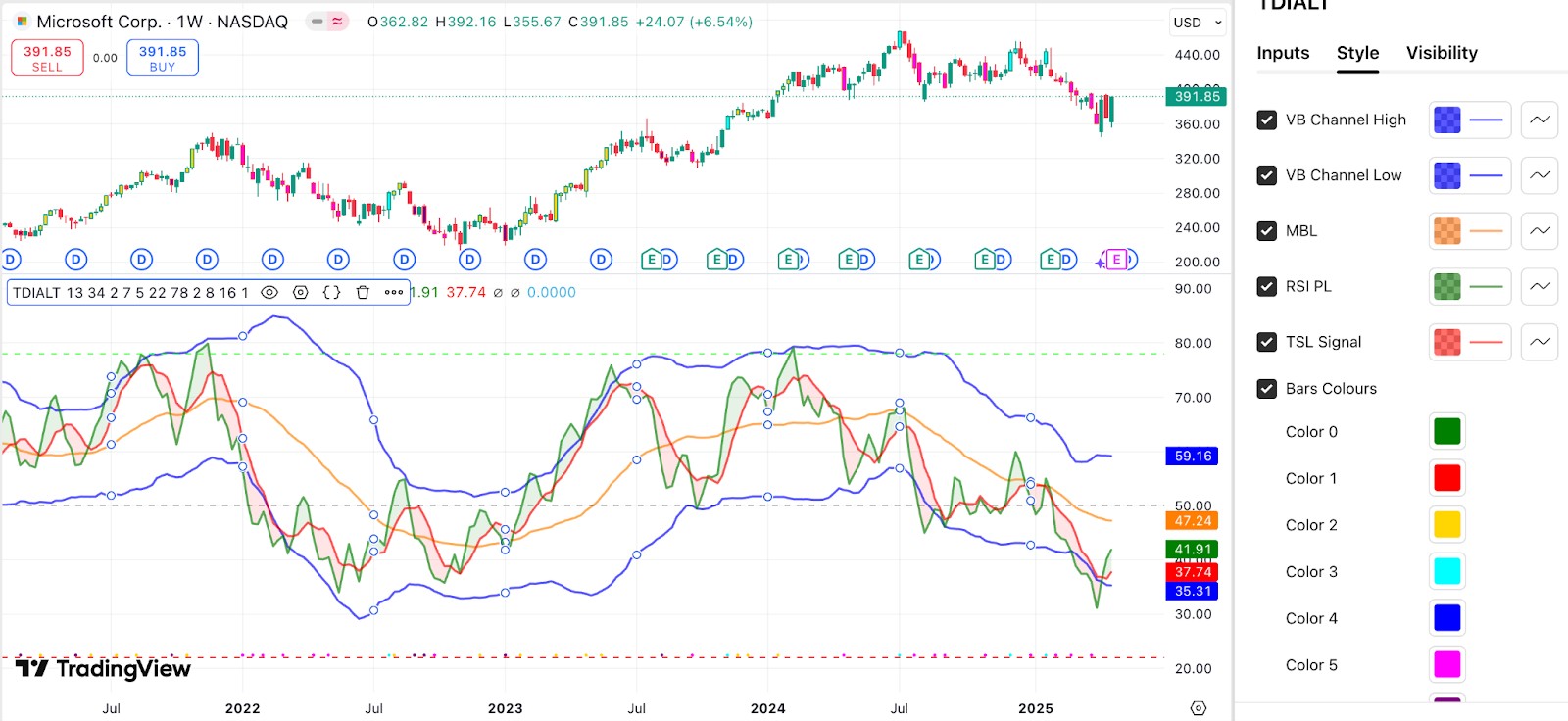
Task: Change Color 5 magenta swatch
Action: (x=1446, y=665)
